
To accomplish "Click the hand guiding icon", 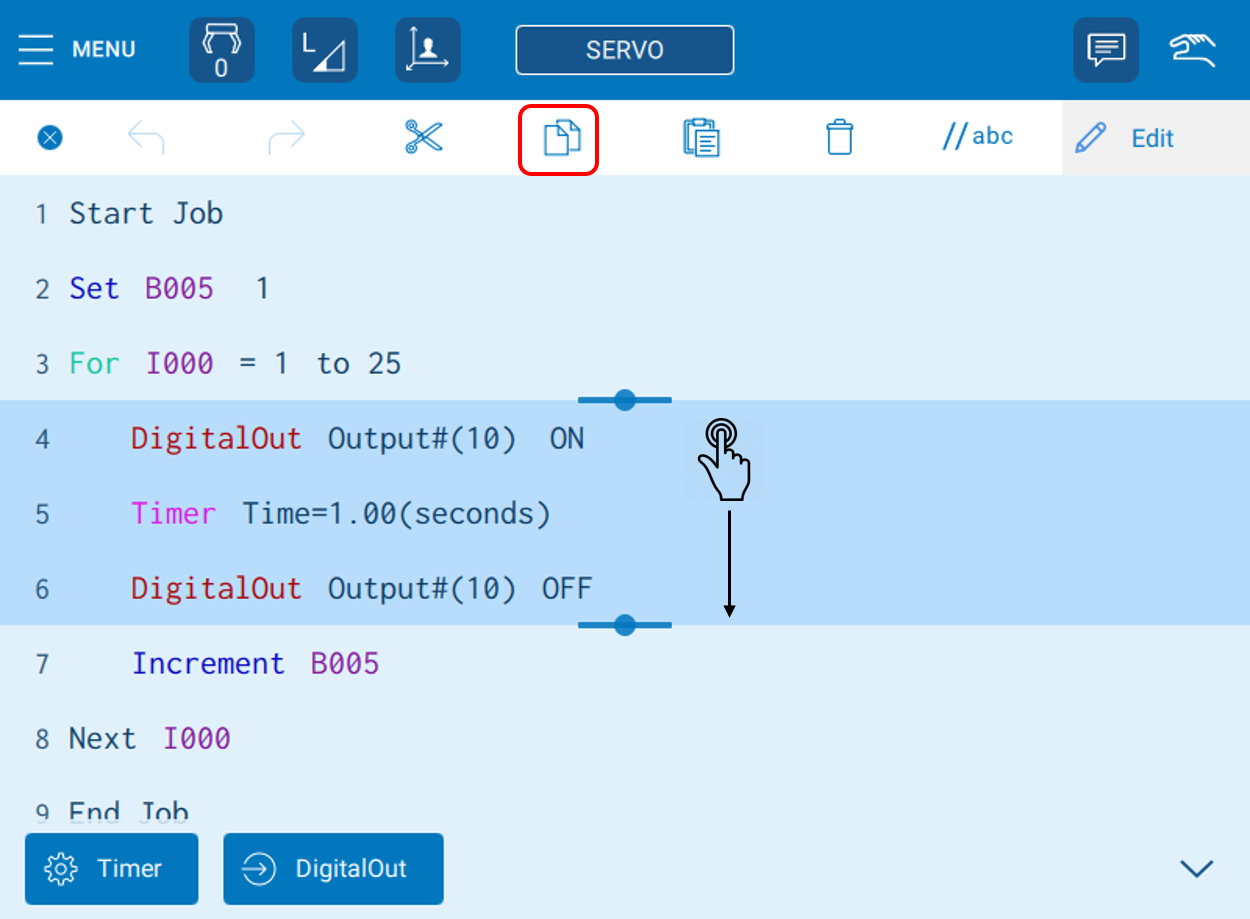I will (1193, 50).
